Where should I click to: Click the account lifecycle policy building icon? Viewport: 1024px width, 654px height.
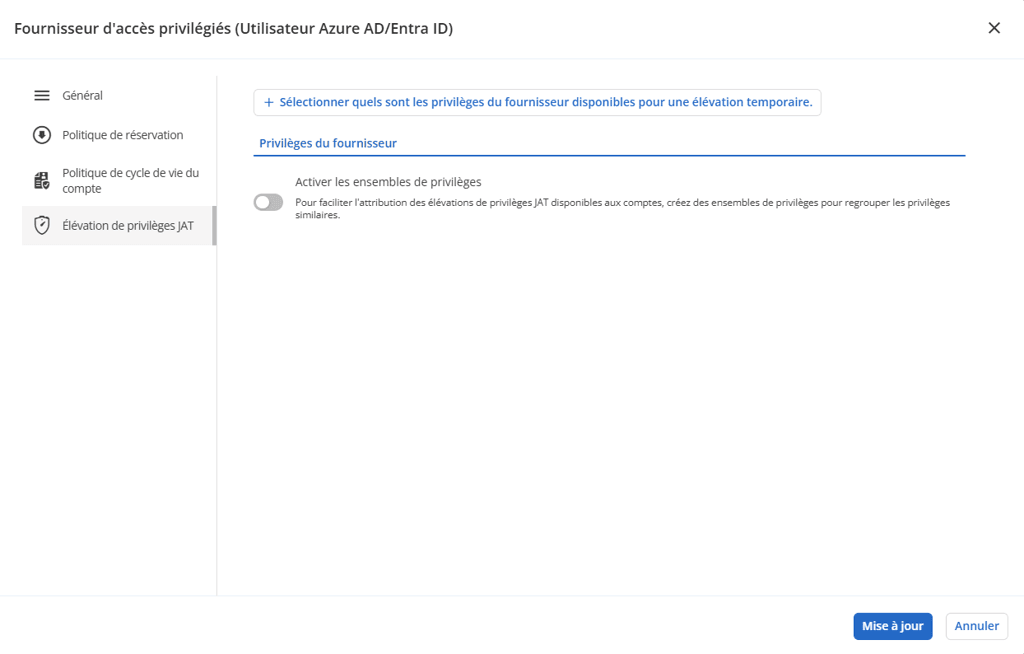pyautogui.click(x=42, y=181)
